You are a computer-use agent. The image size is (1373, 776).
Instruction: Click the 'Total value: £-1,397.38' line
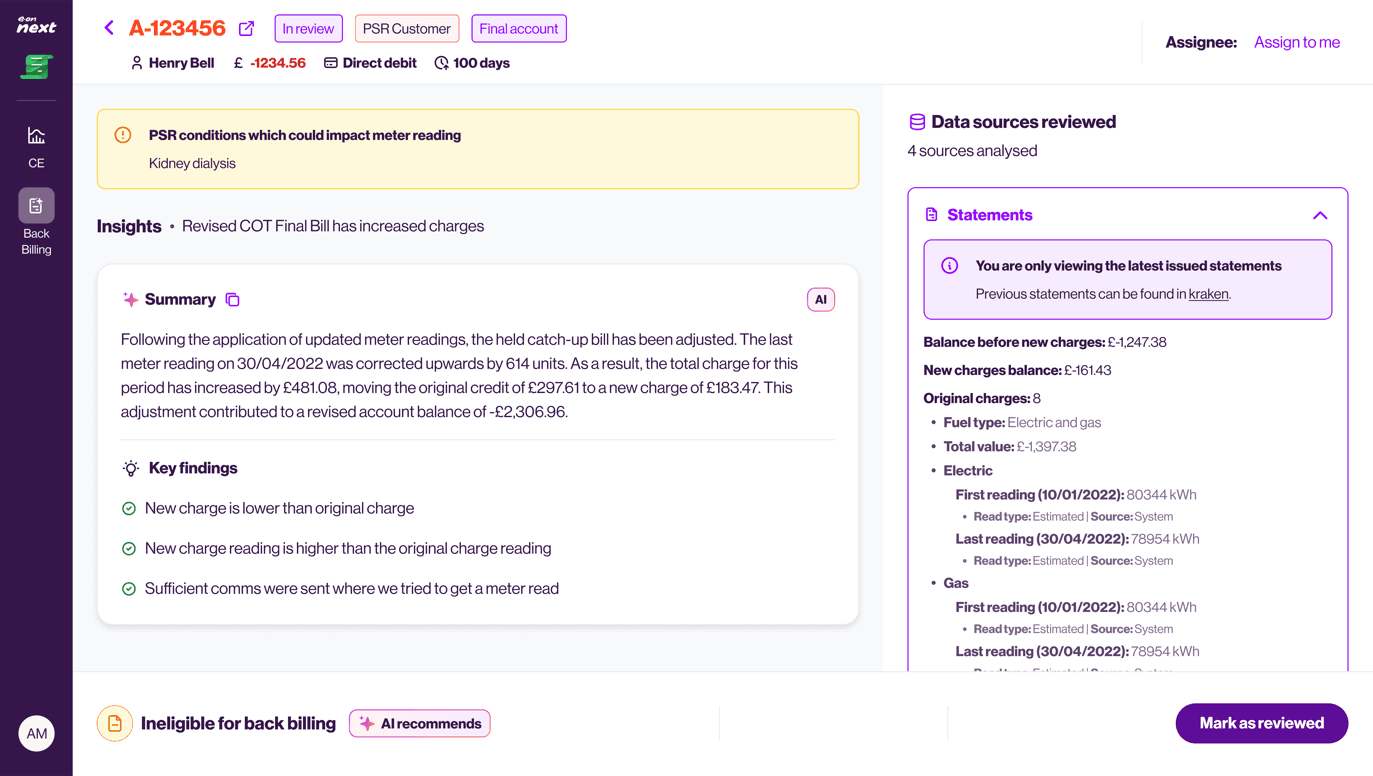[x=1010, y=447]
